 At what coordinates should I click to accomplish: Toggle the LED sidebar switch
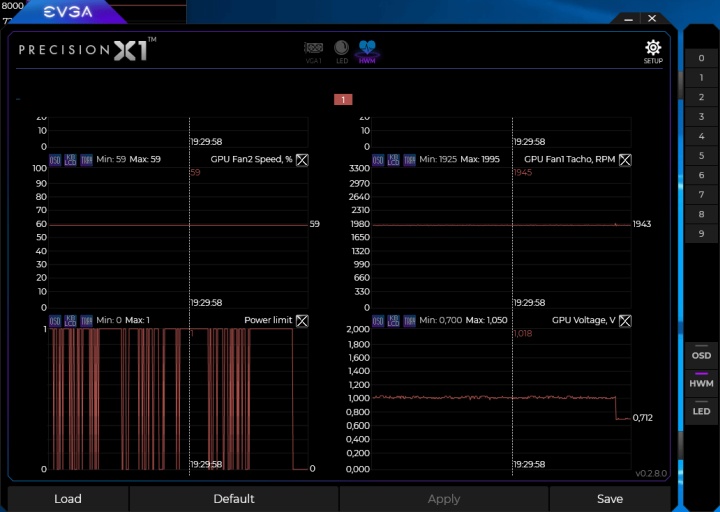click(701, 410)
